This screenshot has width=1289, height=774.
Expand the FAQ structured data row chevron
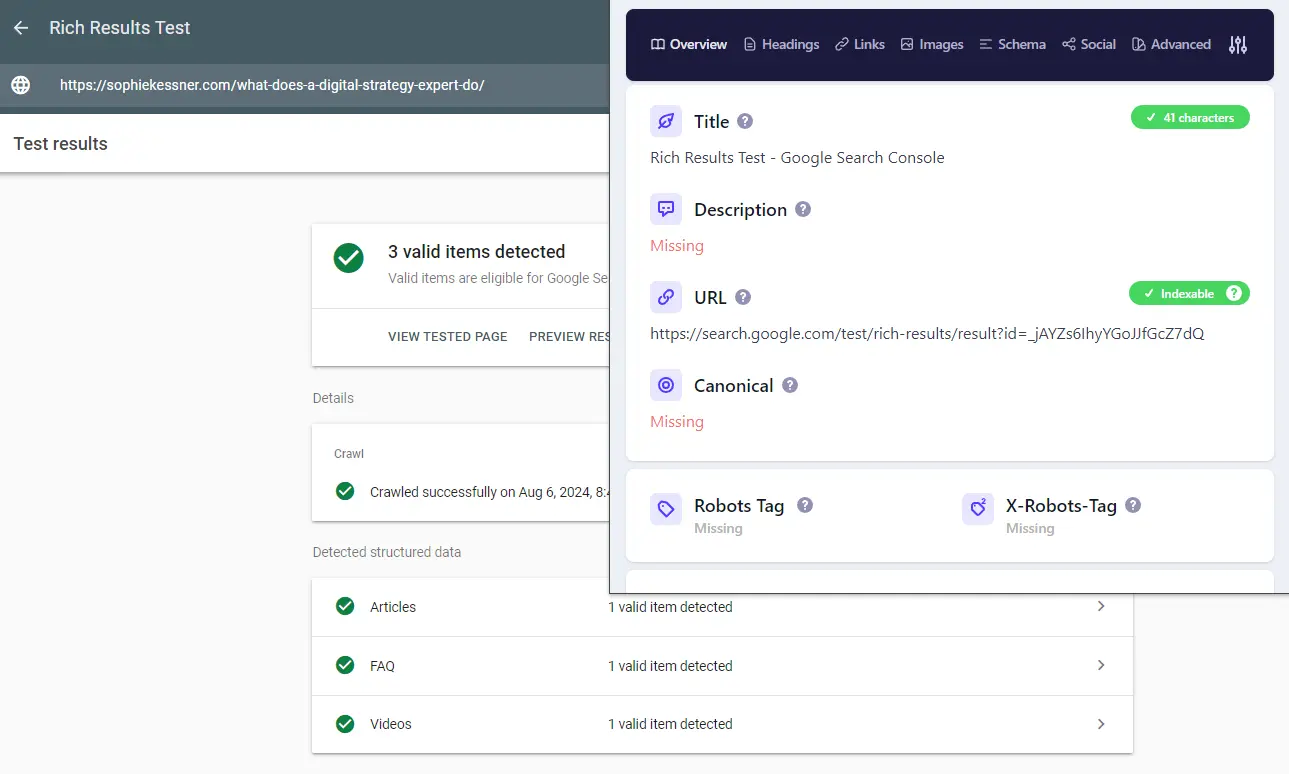tap(1101, 665)
